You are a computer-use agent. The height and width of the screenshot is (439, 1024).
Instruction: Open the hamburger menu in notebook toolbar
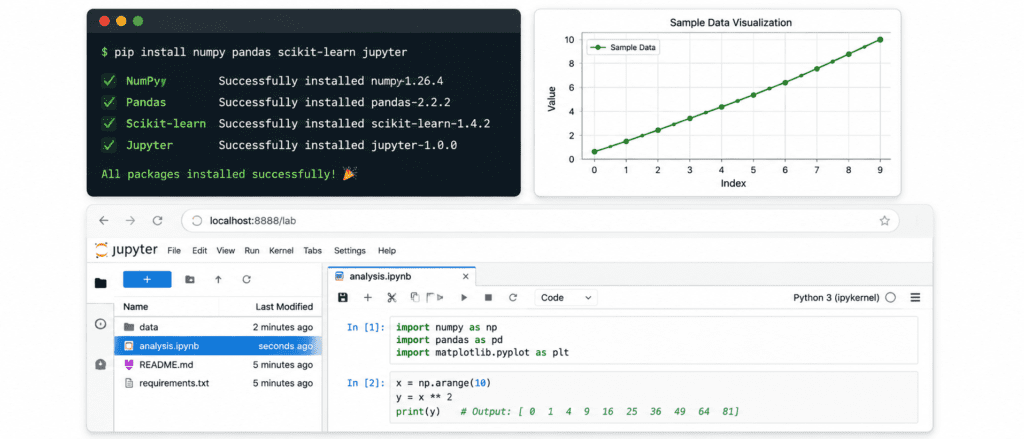[x=915, y=297]
